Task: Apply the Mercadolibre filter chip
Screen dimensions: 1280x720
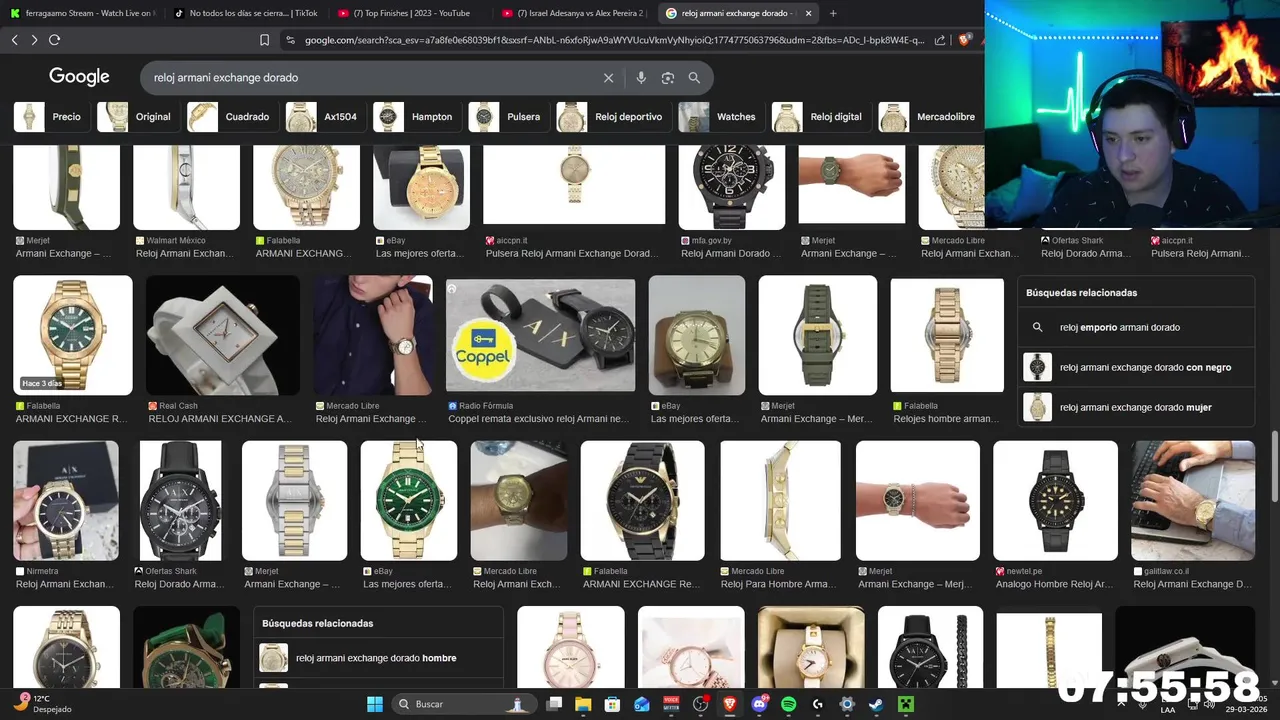Action: [931, 117]
